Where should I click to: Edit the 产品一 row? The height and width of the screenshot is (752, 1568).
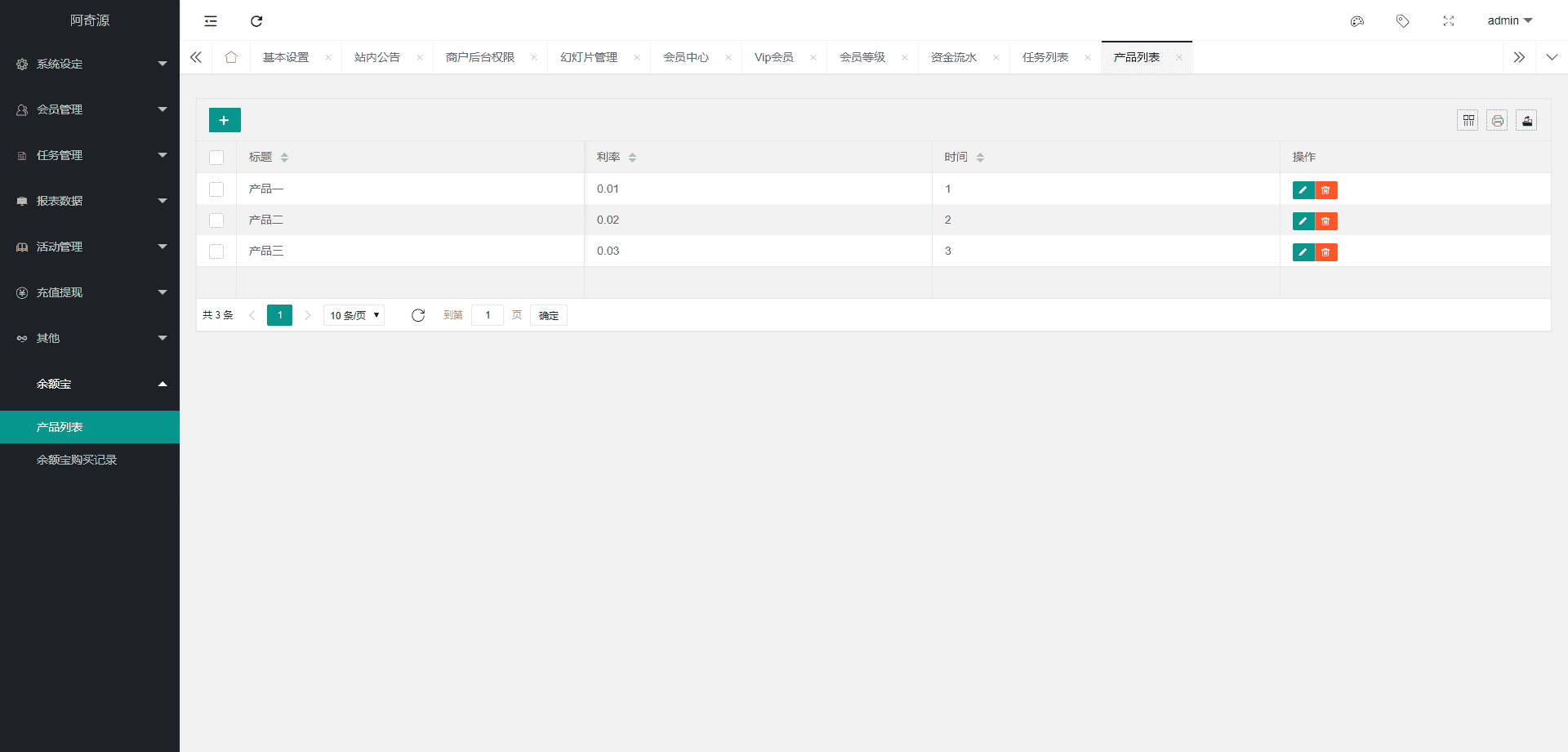pos(1303,190)
